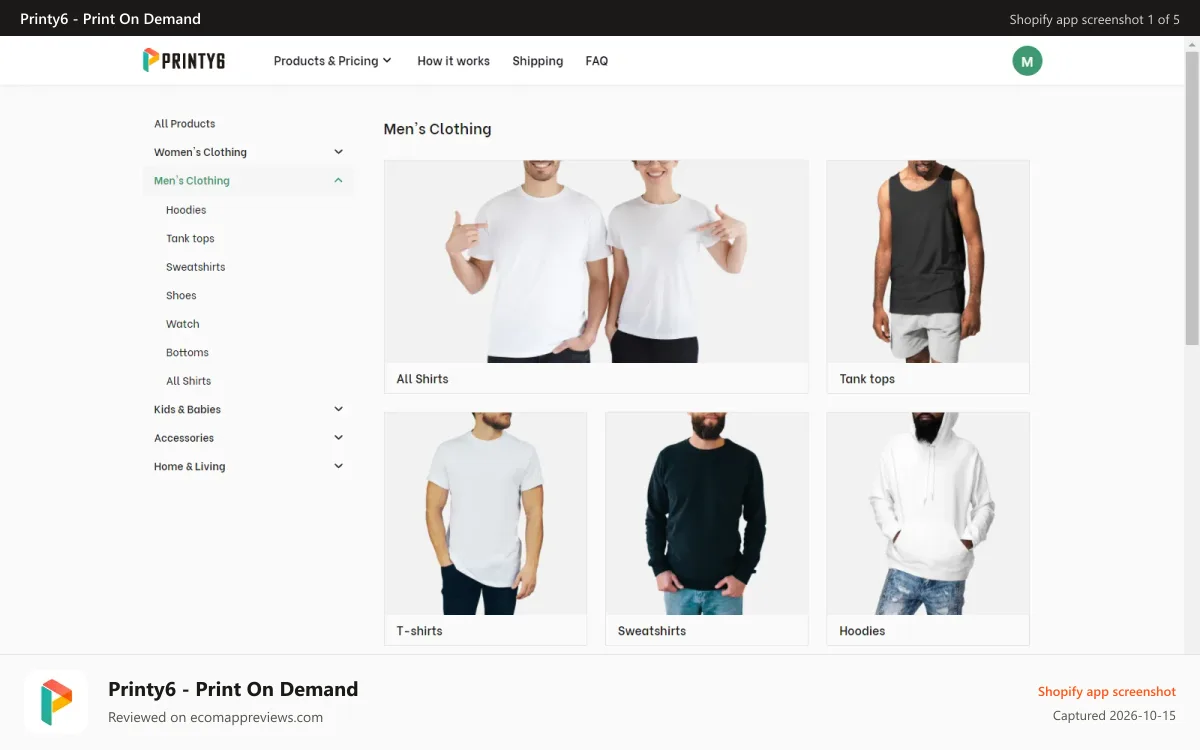Open the All Shirts product image
This screenshot has width=1200, height=750.
[596, 262]
